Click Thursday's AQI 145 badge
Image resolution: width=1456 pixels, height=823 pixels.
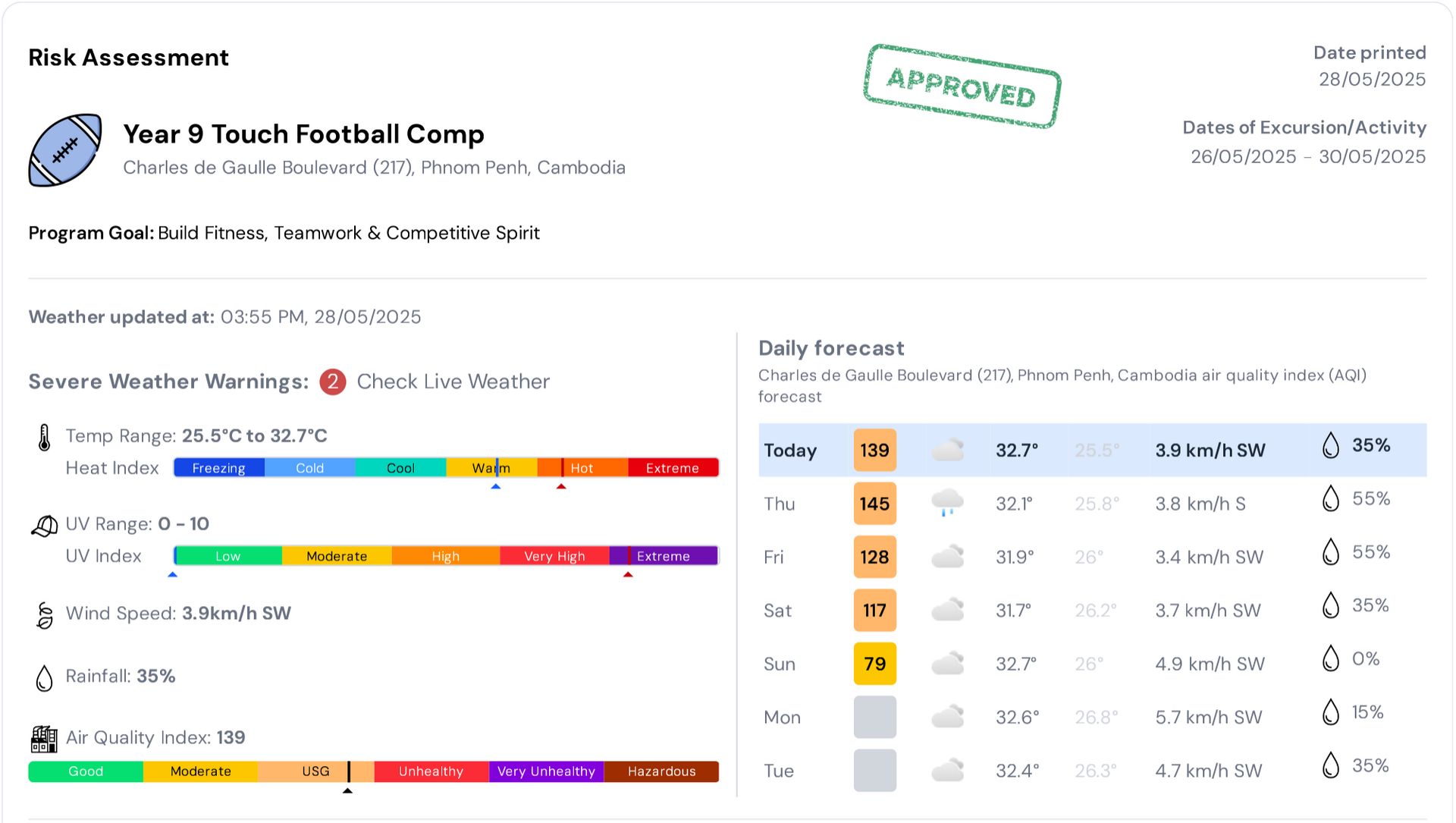coord(874,504)
